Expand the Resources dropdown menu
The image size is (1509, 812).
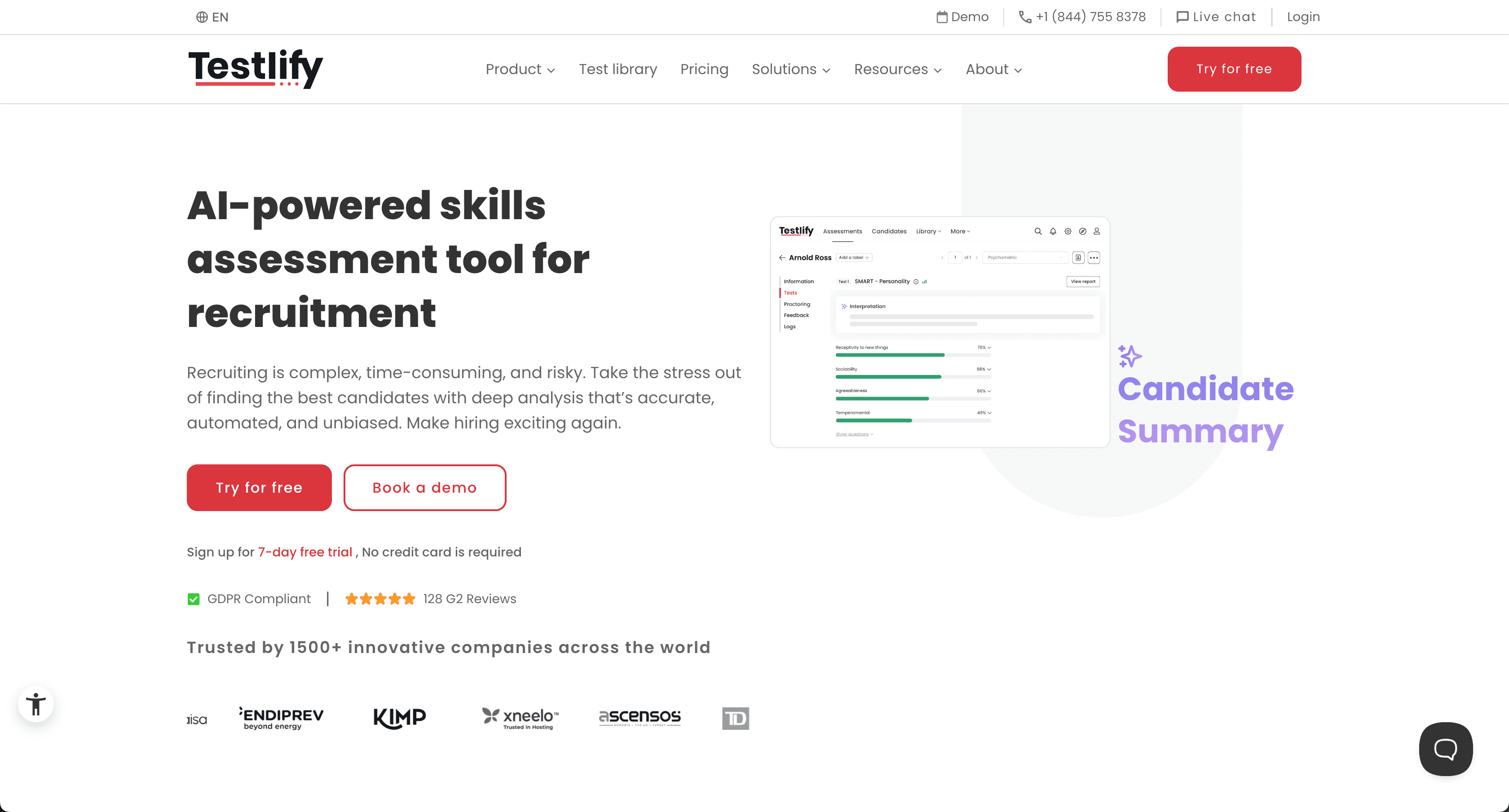(897, 69)
